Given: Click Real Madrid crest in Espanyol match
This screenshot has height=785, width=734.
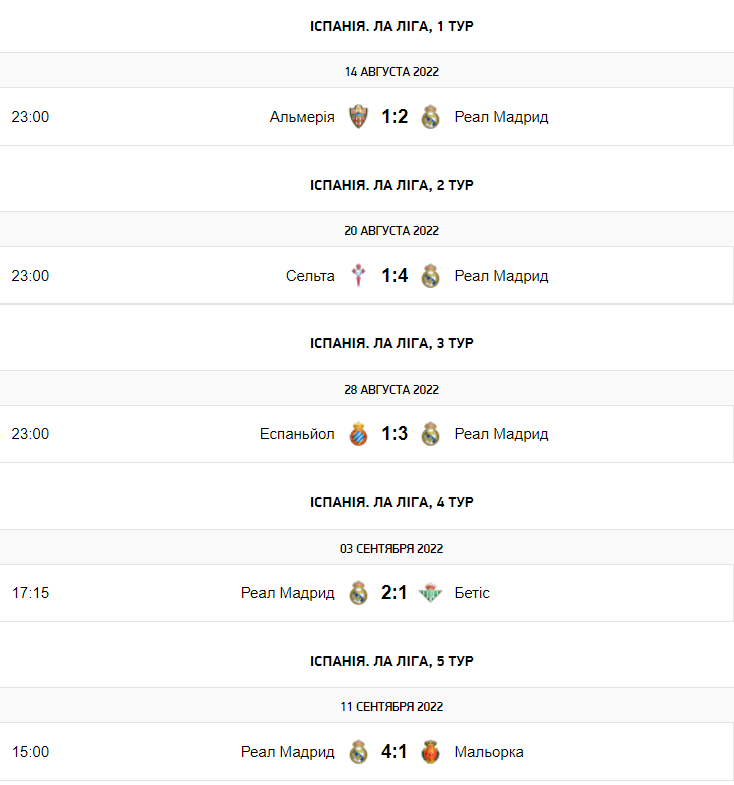Looking at the screenshot, I should tap(430, 434).
